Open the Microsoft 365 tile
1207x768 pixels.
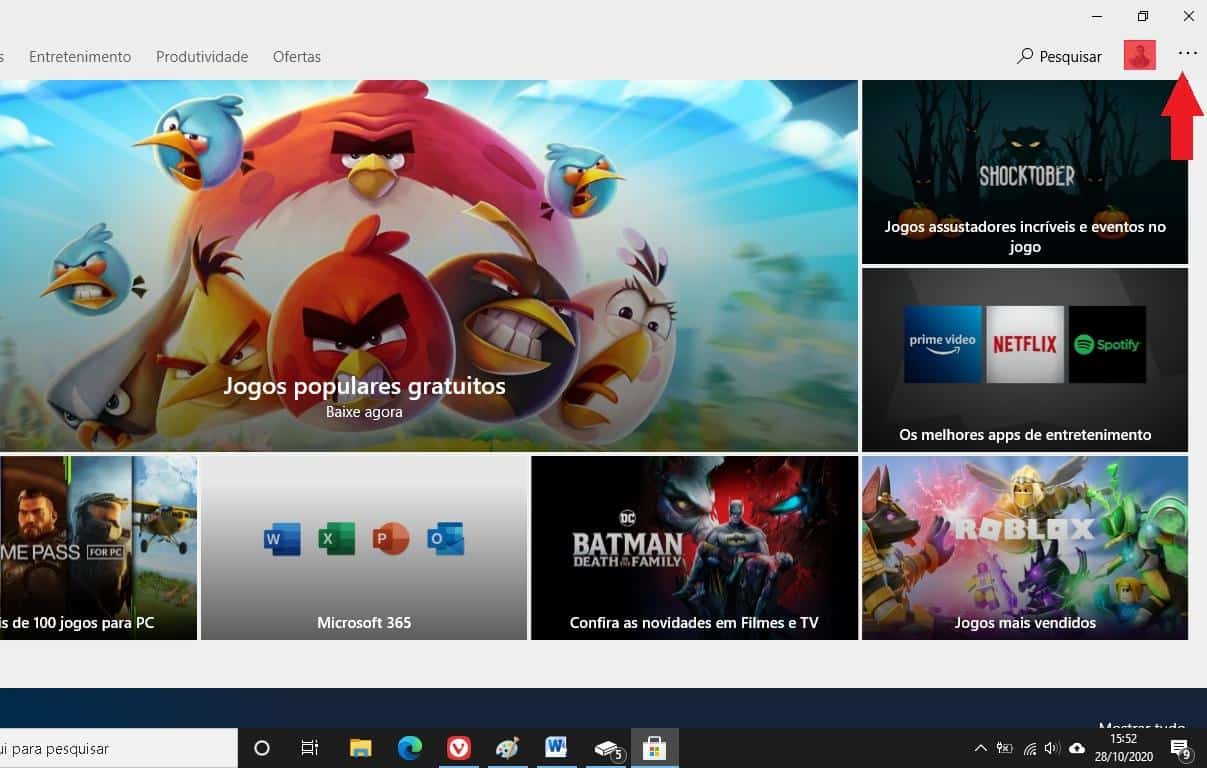coord(364,548)
